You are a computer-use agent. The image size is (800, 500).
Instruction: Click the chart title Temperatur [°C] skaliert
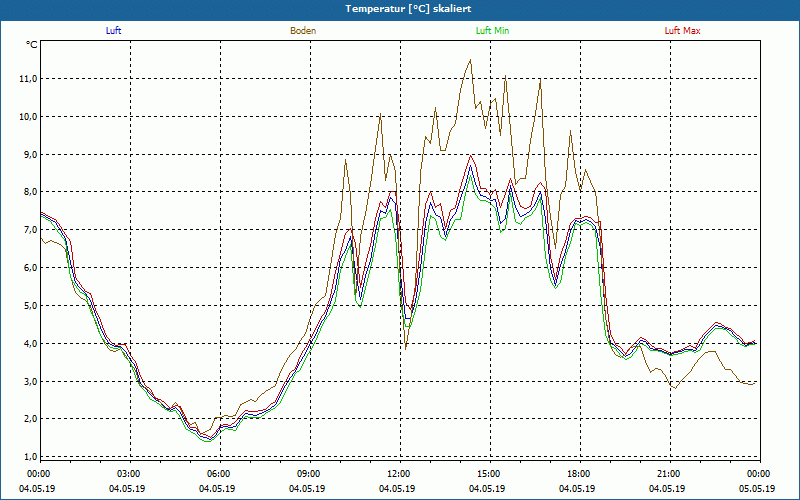pos(408,9)
